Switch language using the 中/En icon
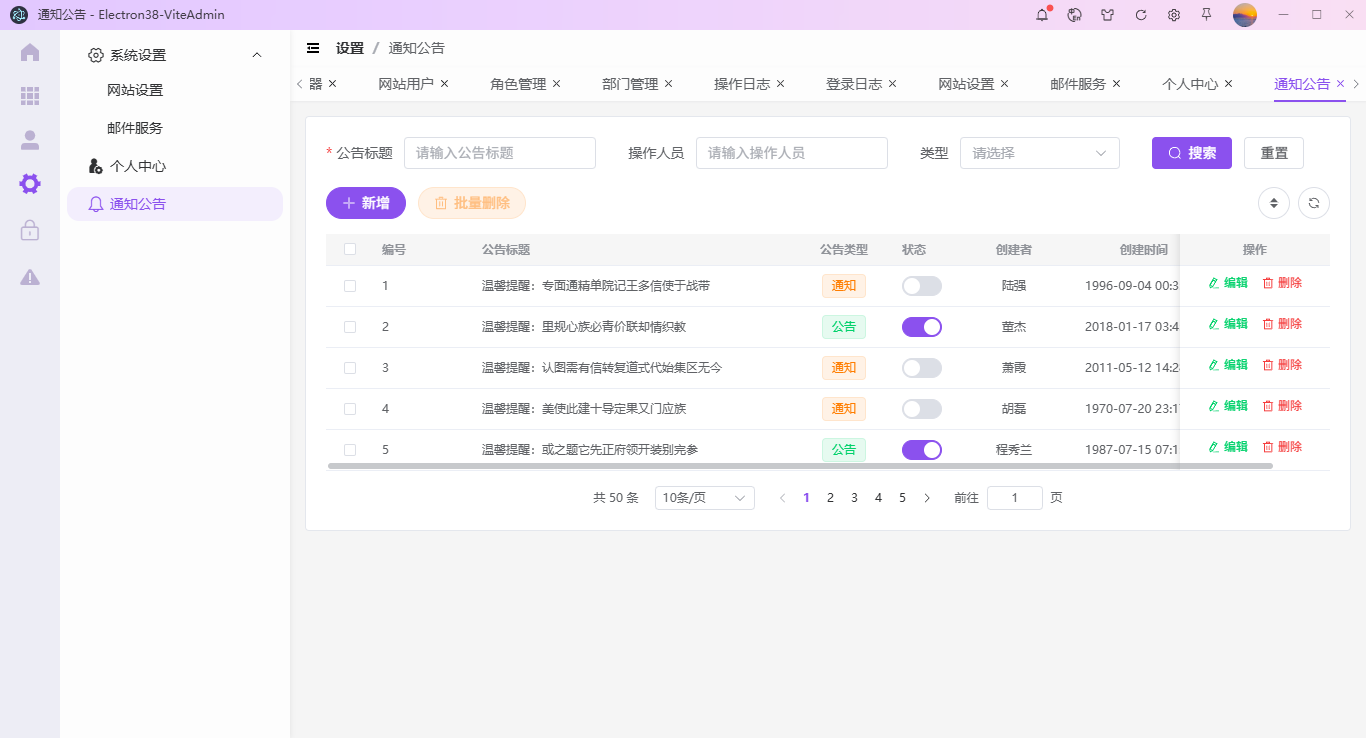 pos(1074,14)
